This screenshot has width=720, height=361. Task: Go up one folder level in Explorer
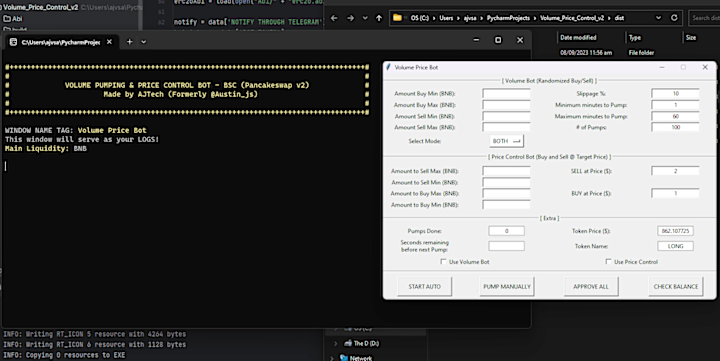click(379, 18)
